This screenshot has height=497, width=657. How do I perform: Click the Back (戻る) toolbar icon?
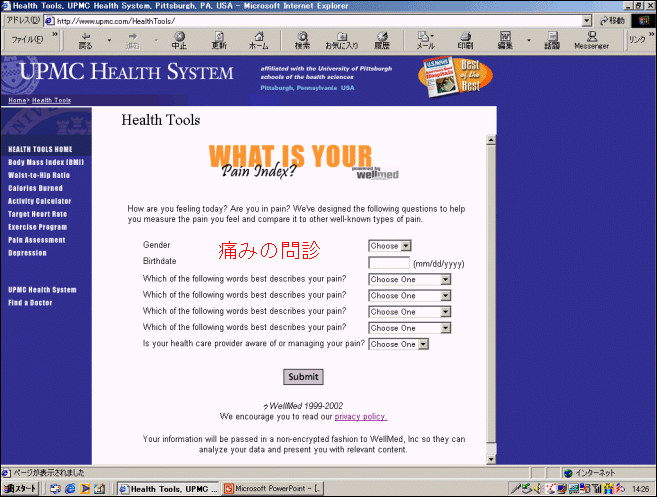85,39
